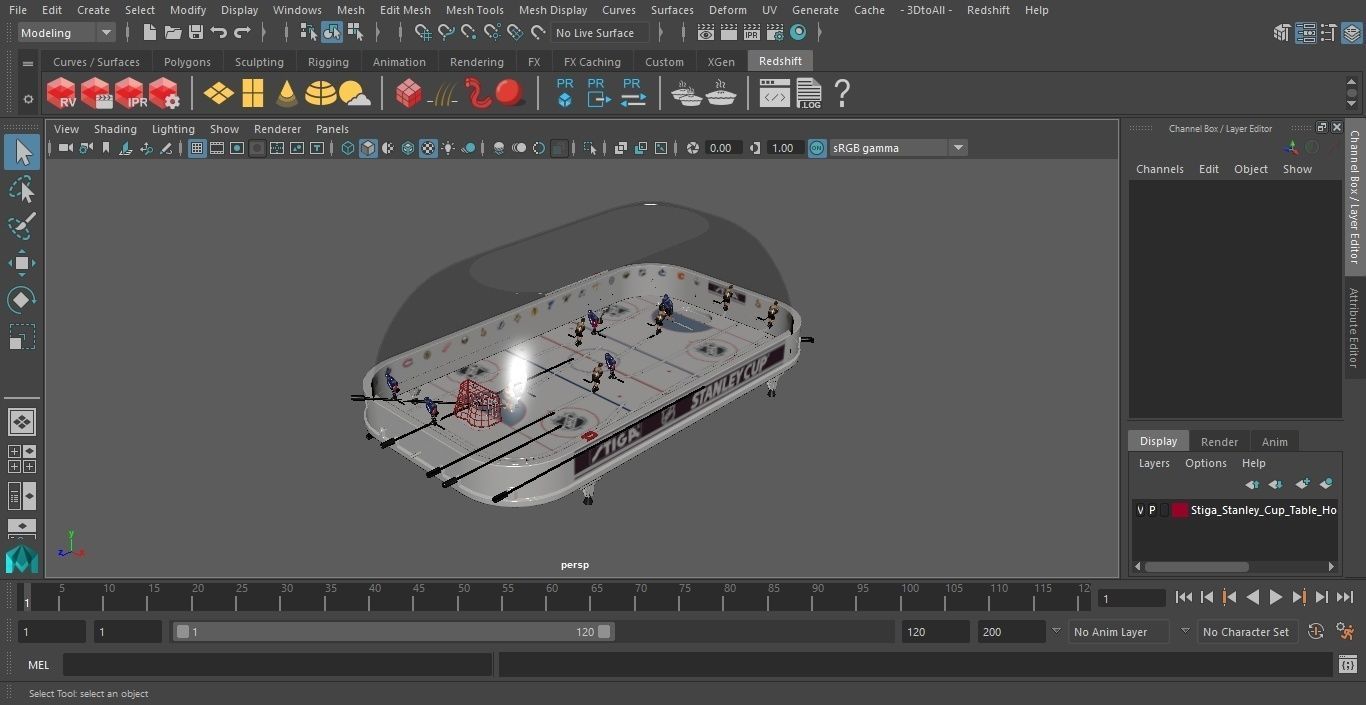The image size is (1366, 705).
Task: Open No Character Set dropdown
Action: (x=1246, y=632)
